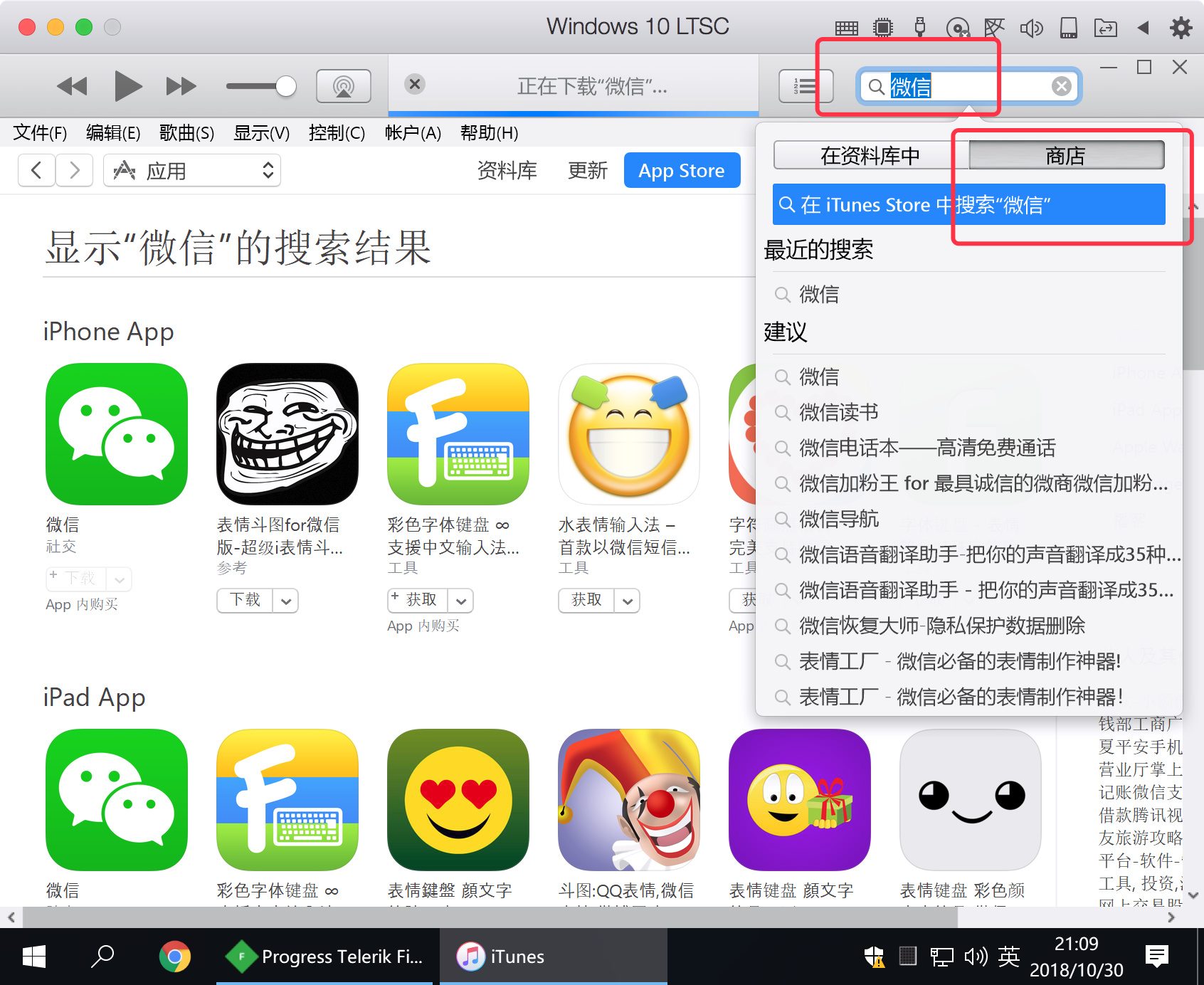Select suggestion 微信读书

pyautogui.click(x=968, y=413)
